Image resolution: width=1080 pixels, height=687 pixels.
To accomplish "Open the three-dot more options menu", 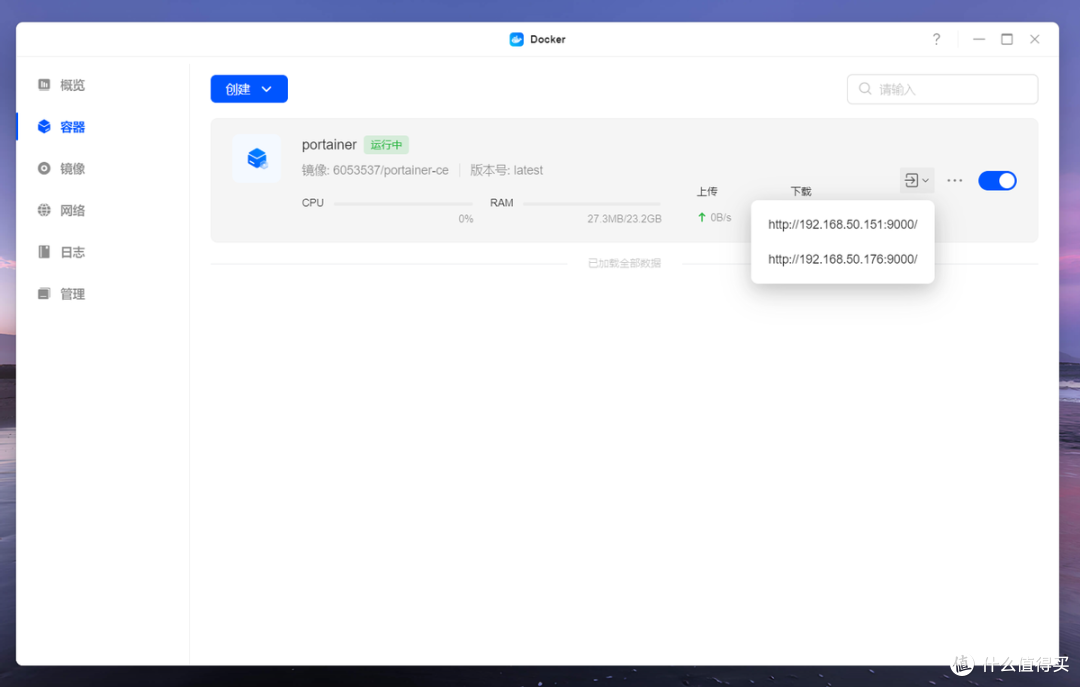I will [955, 180].
